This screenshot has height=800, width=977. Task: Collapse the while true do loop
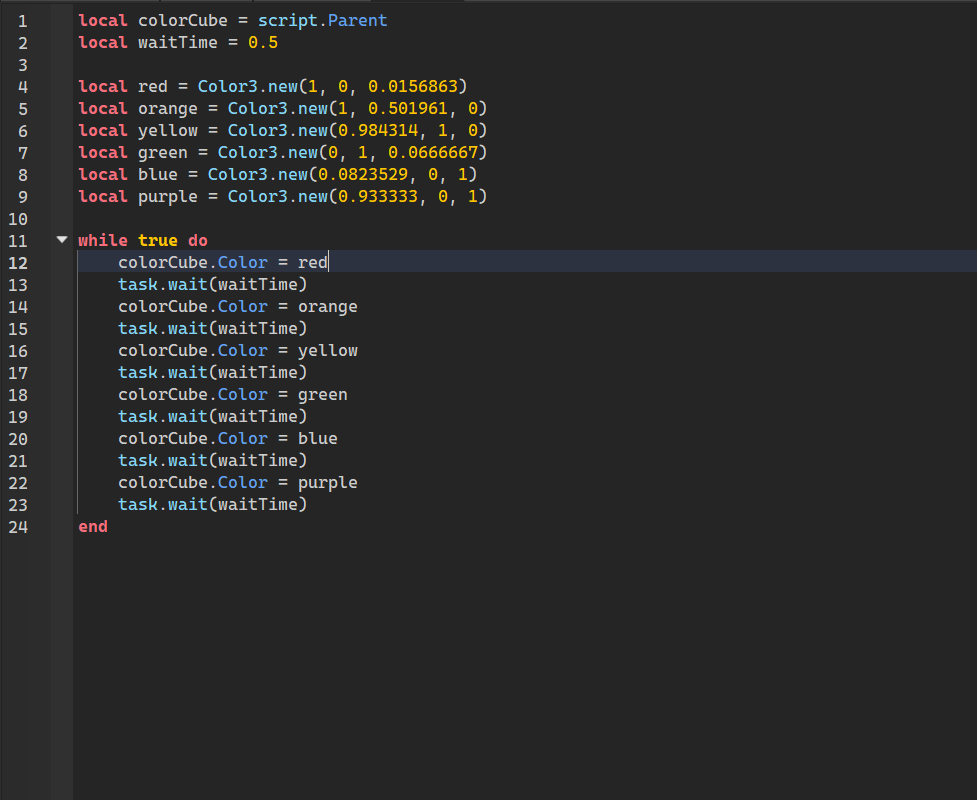(x=62, y=239)
